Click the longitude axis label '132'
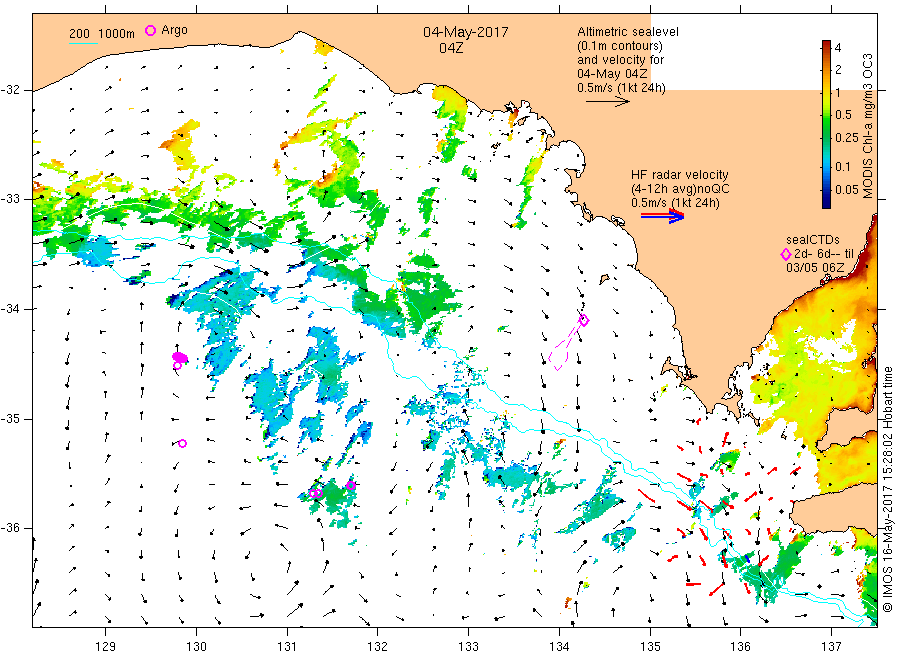 pos(378,647)
